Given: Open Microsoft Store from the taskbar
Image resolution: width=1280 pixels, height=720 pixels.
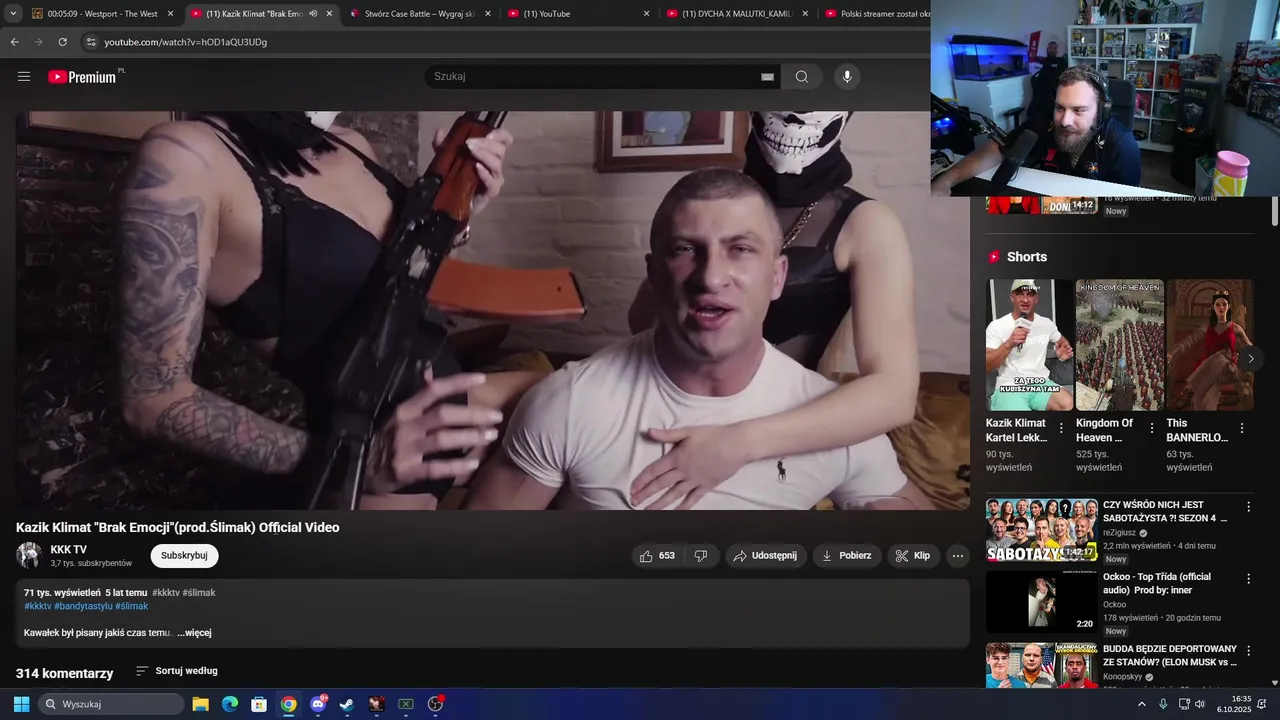Looking at the screenshot, I should click(259, 704).
